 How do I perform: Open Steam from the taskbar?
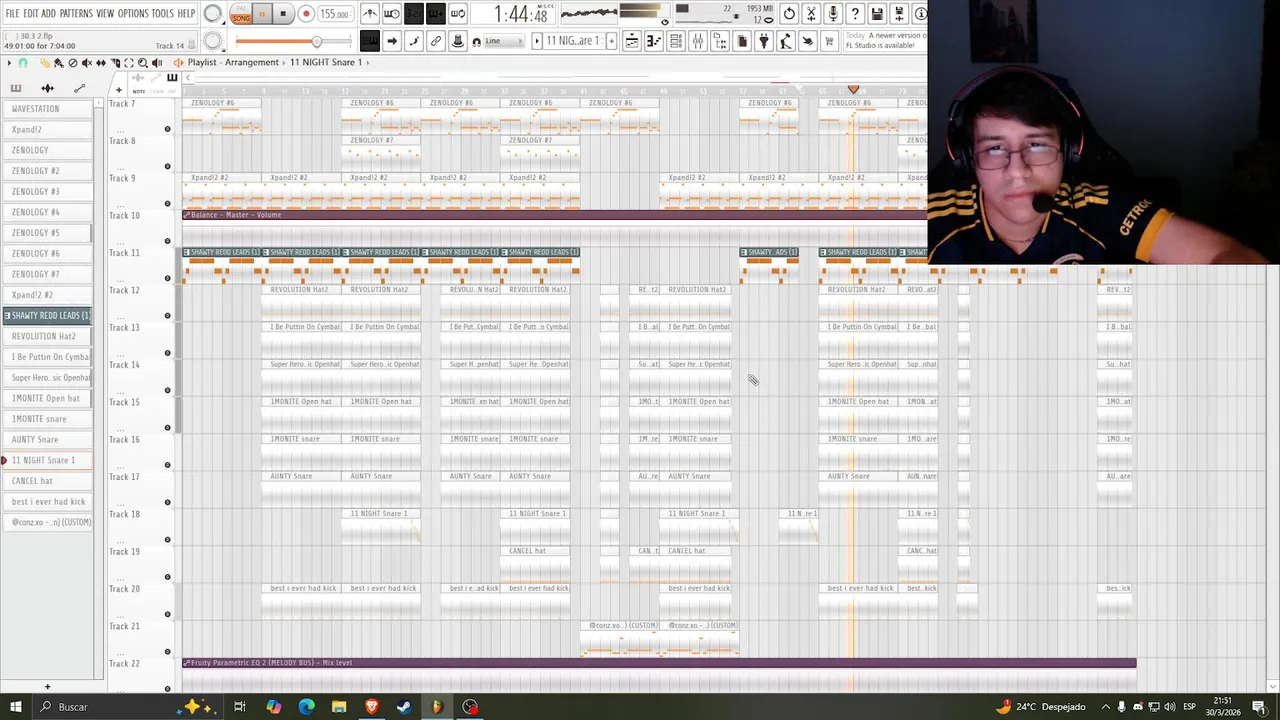404,707
